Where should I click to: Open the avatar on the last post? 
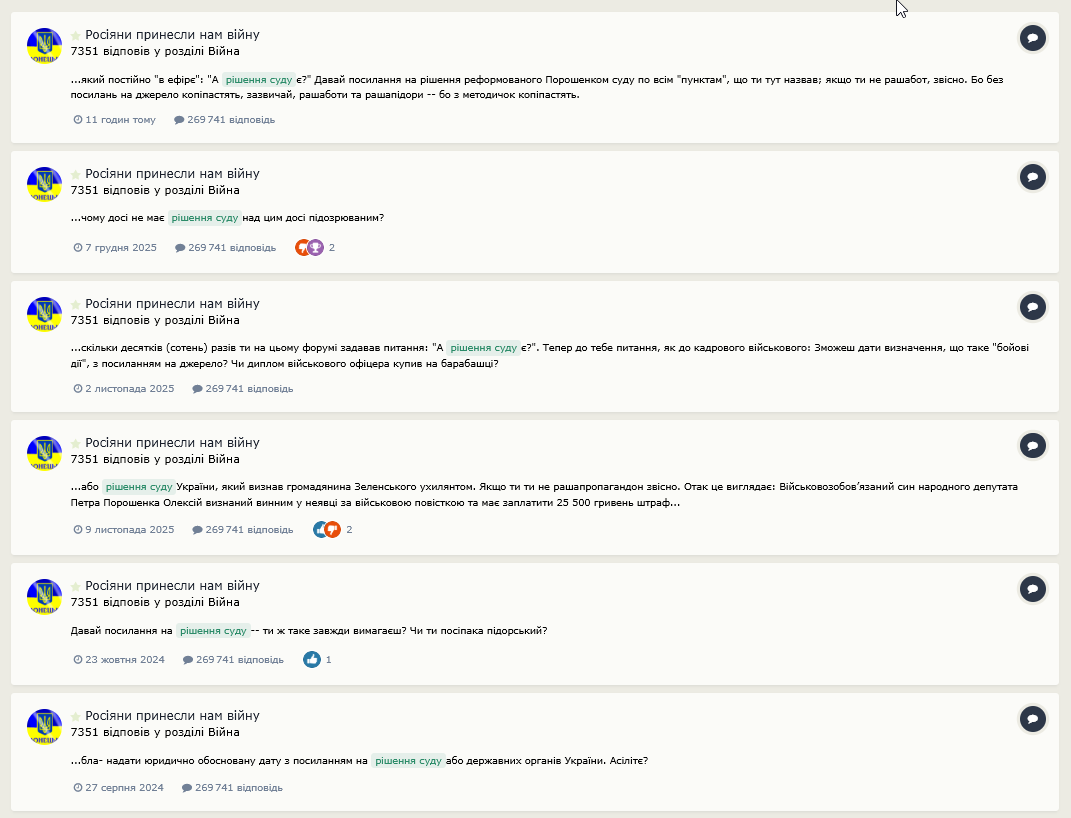click(44, 727)
